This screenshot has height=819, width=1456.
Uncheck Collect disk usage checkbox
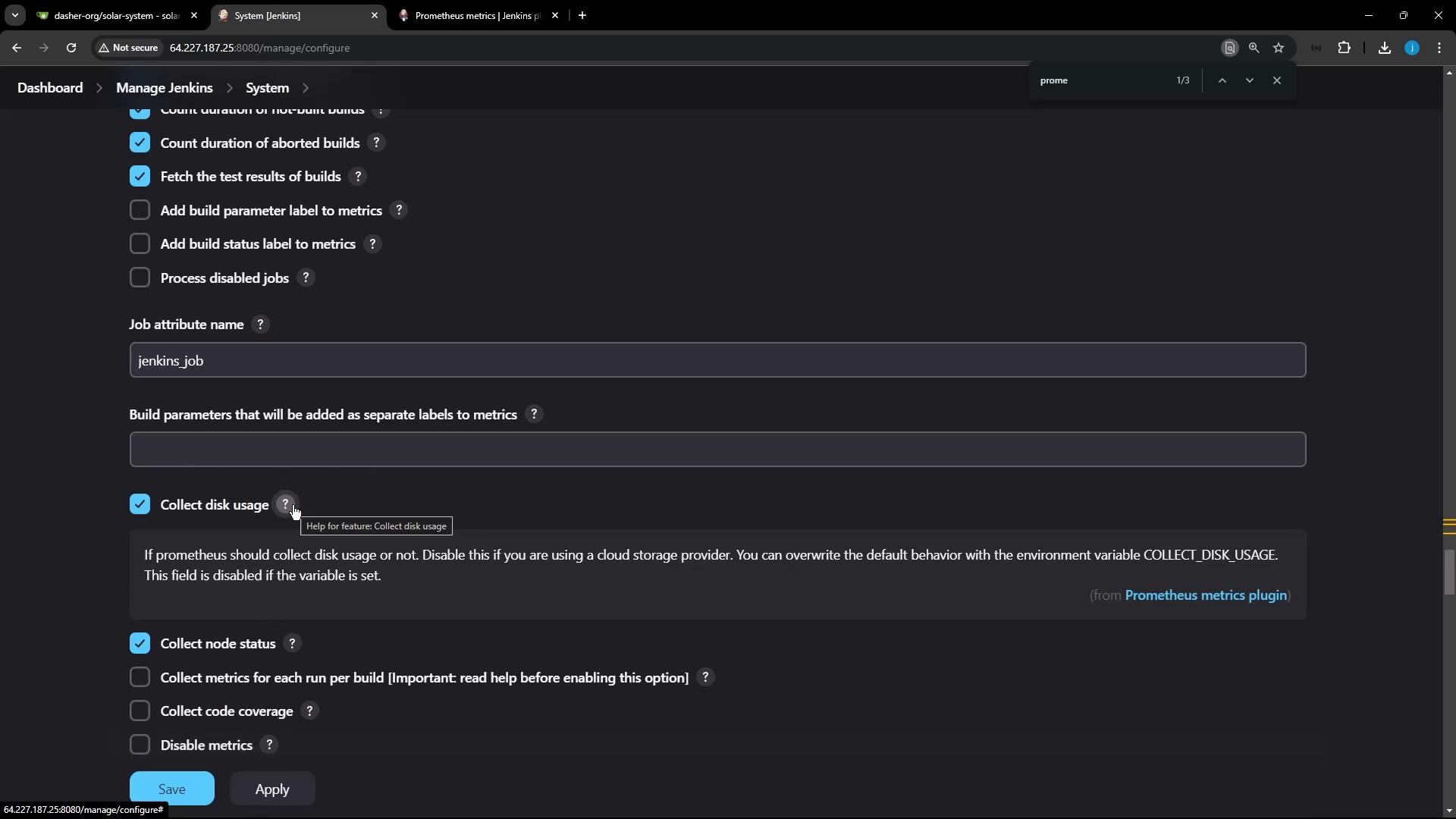tap(140, 505)
